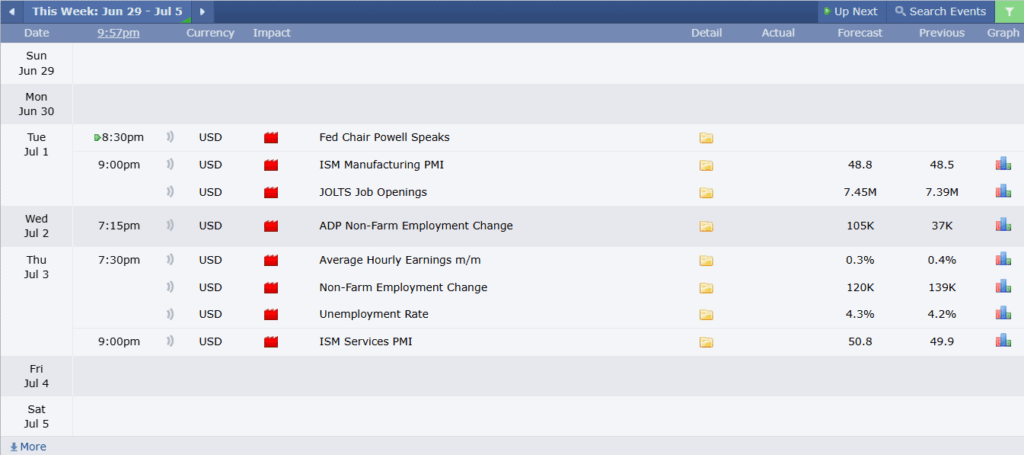This screenshot has height=455, width=1024.
Task: Jump to Up Next events
Action: click(851, 12)
